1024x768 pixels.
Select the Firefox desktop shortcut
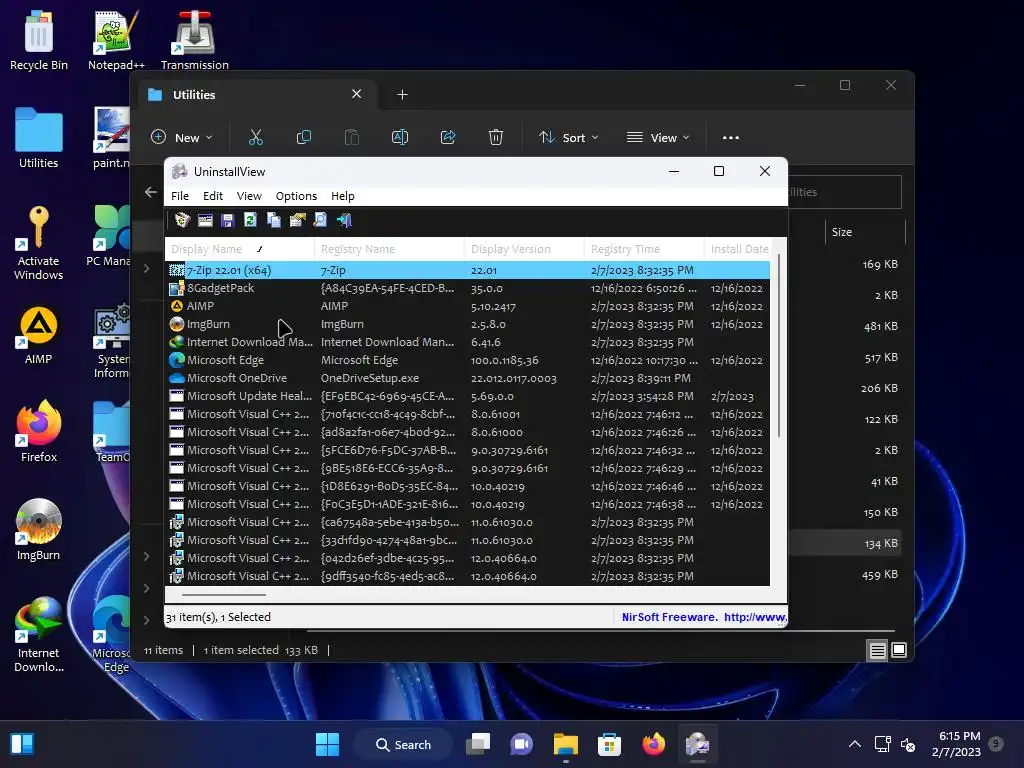tap(39, 432)
